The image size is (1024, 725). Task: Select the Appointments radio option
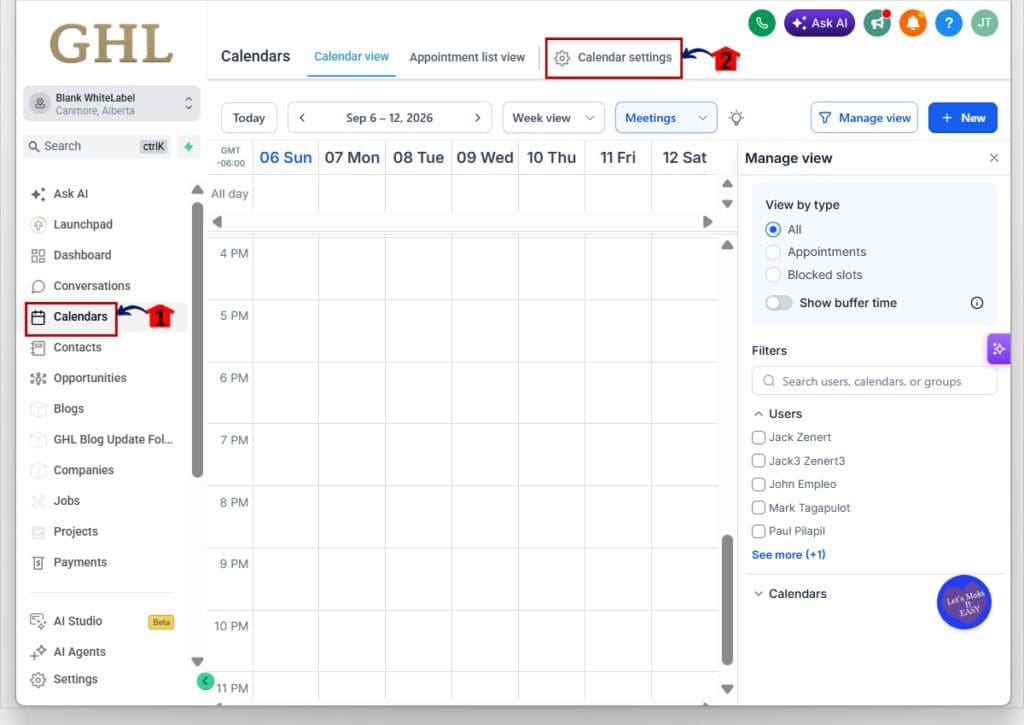coord(773,252)
